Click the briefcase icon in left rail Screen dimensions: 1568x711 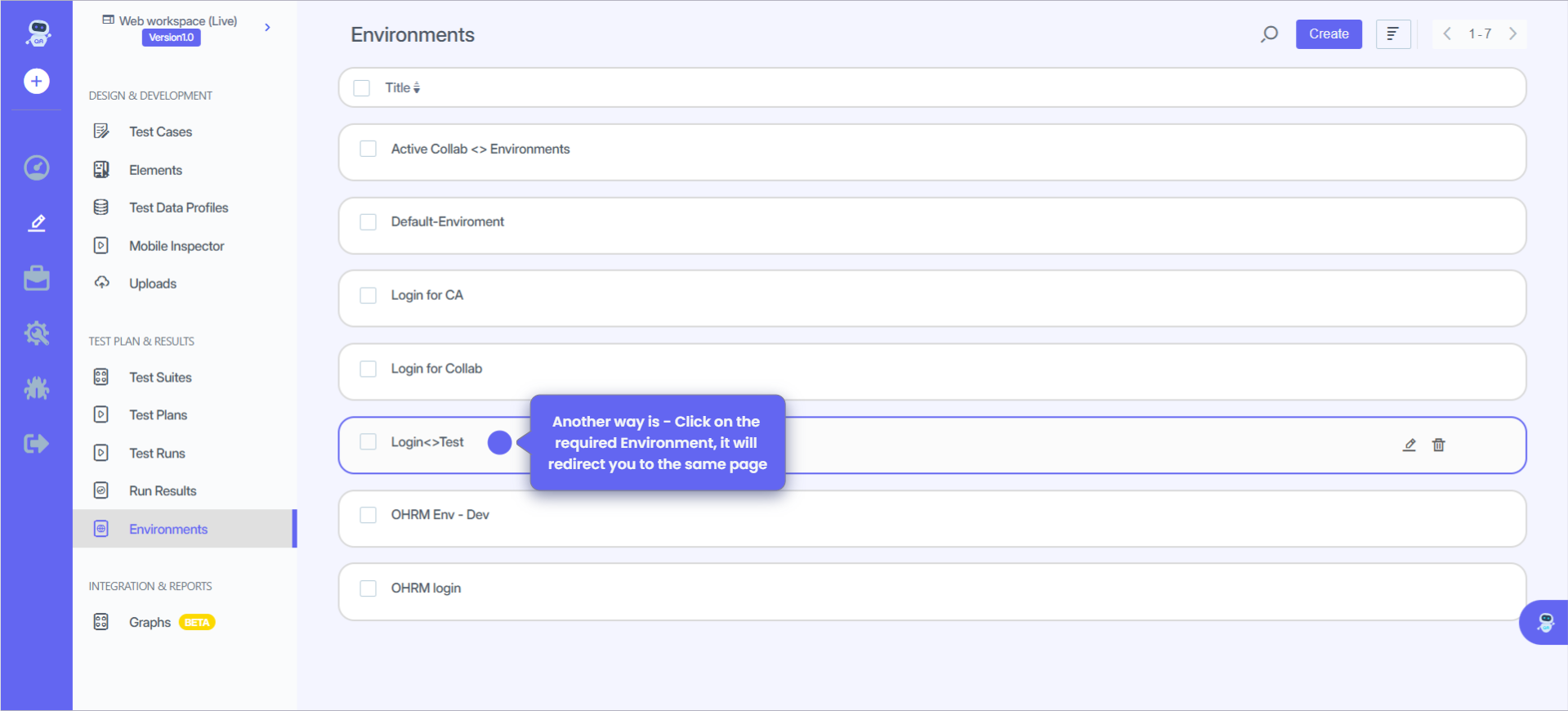click(x=37, y=278)
